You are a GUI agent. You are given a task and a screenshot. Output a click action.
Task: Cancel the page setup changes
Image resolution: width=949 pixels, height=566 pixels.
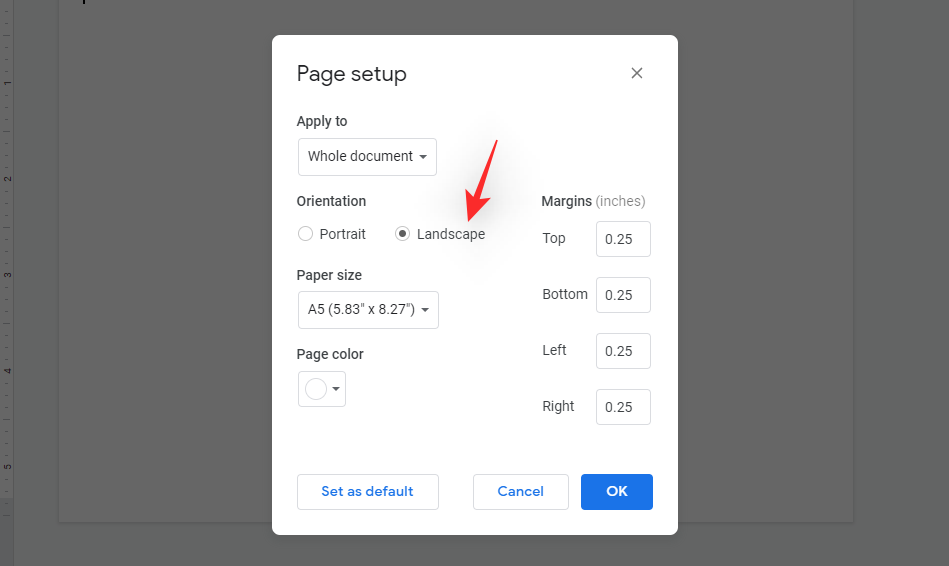[x=520, y=492]
